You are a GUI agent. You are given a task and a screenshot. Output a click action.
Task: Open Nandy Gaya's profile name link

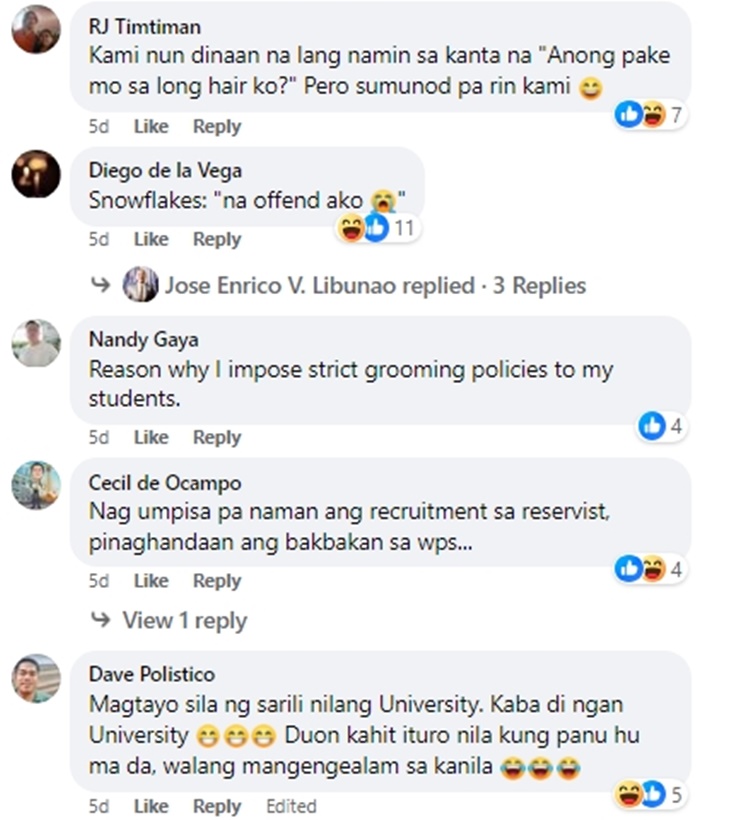(x=143, y=339)
